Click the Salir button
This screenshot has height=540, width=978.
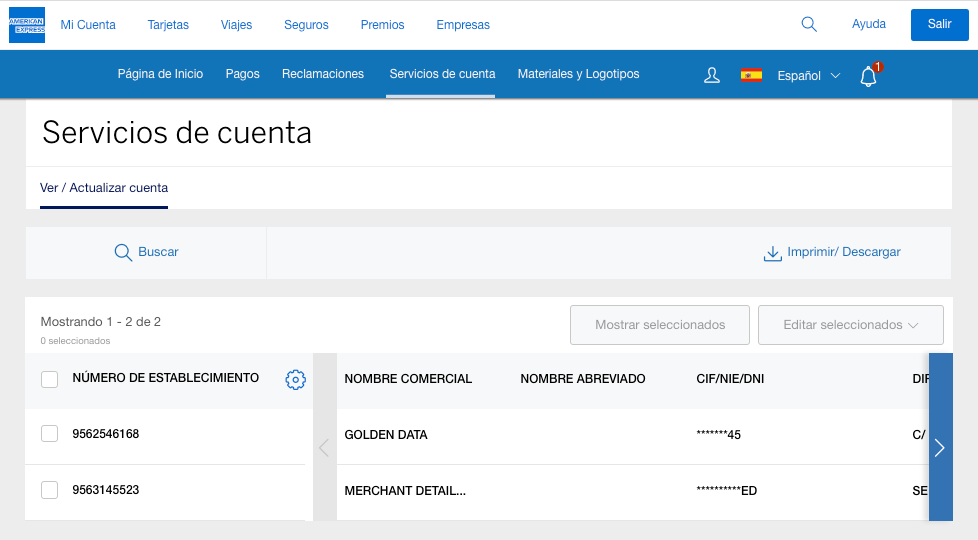click(x=939, y=25)
